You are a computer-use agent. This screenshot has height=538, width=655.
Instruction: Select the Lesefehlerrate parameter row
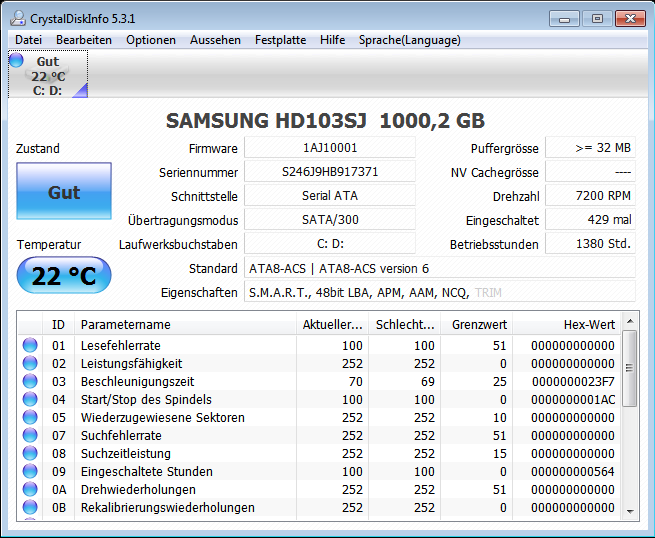click(x=320, y=345)
